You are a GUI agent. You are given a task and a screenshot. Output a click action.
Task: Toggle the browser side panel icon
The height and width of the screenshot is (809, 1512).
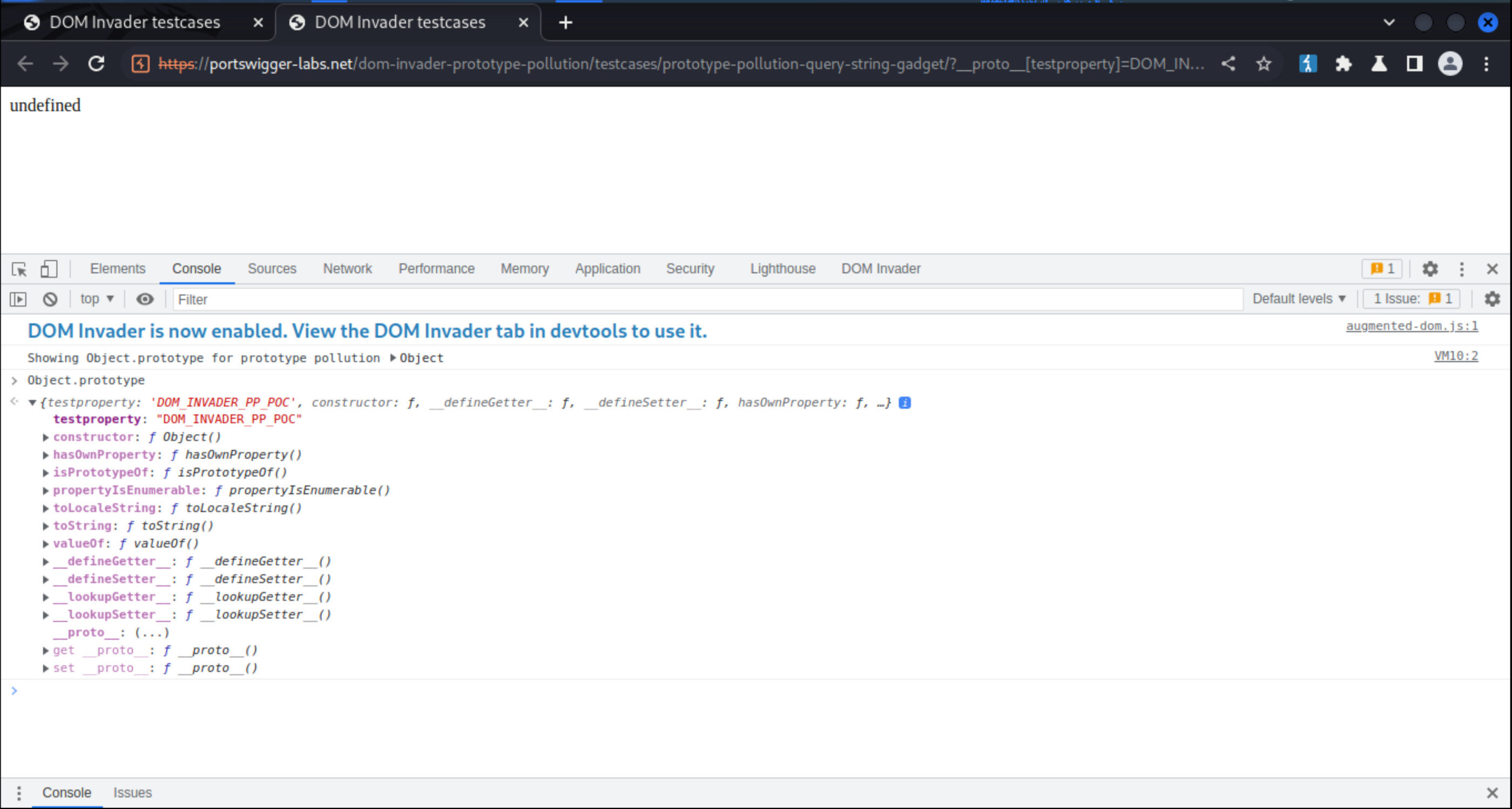(x=1415, y=63)
